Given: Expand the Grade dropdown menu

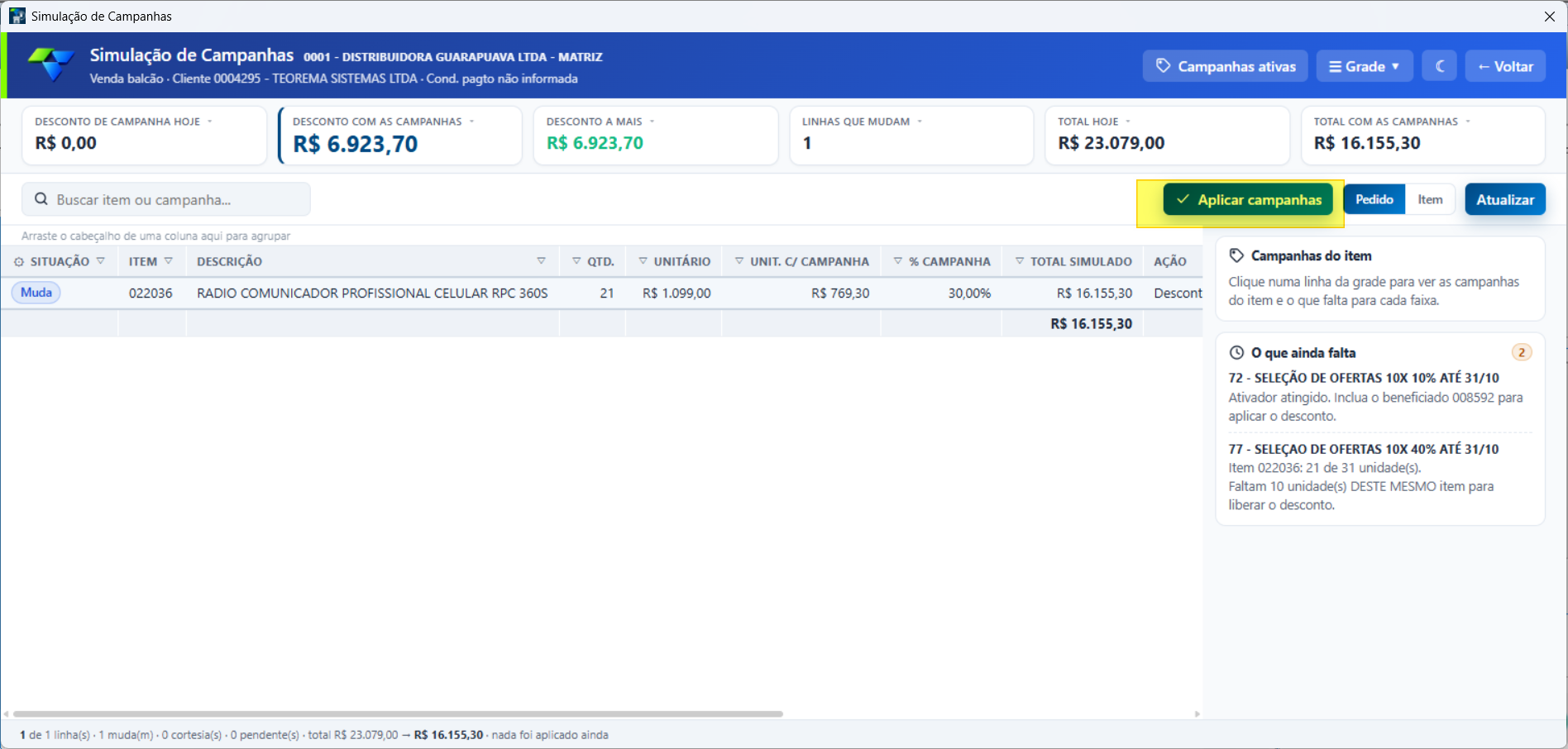Looking at the screenshot, I should (1364, 66).
